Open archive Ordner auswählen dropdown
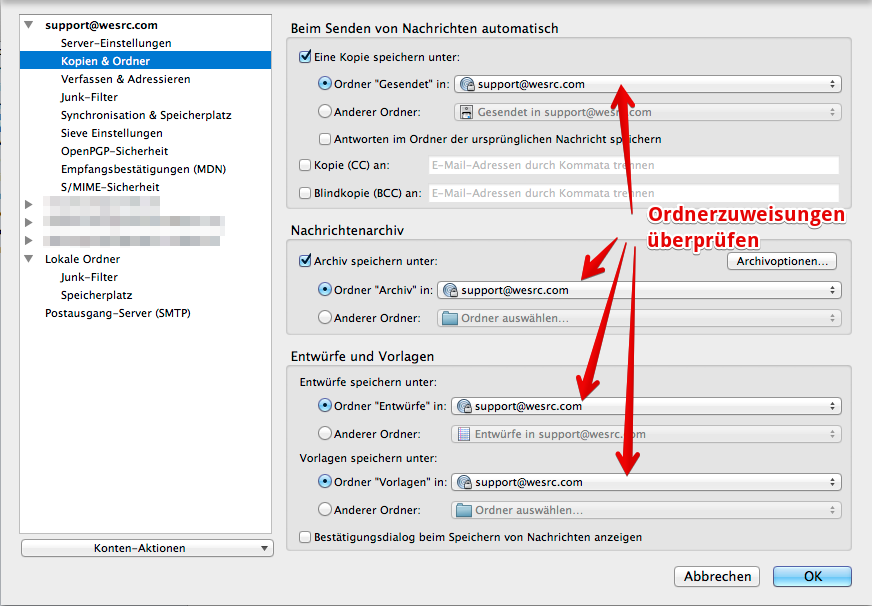872x606 pixels. point(640,318)
